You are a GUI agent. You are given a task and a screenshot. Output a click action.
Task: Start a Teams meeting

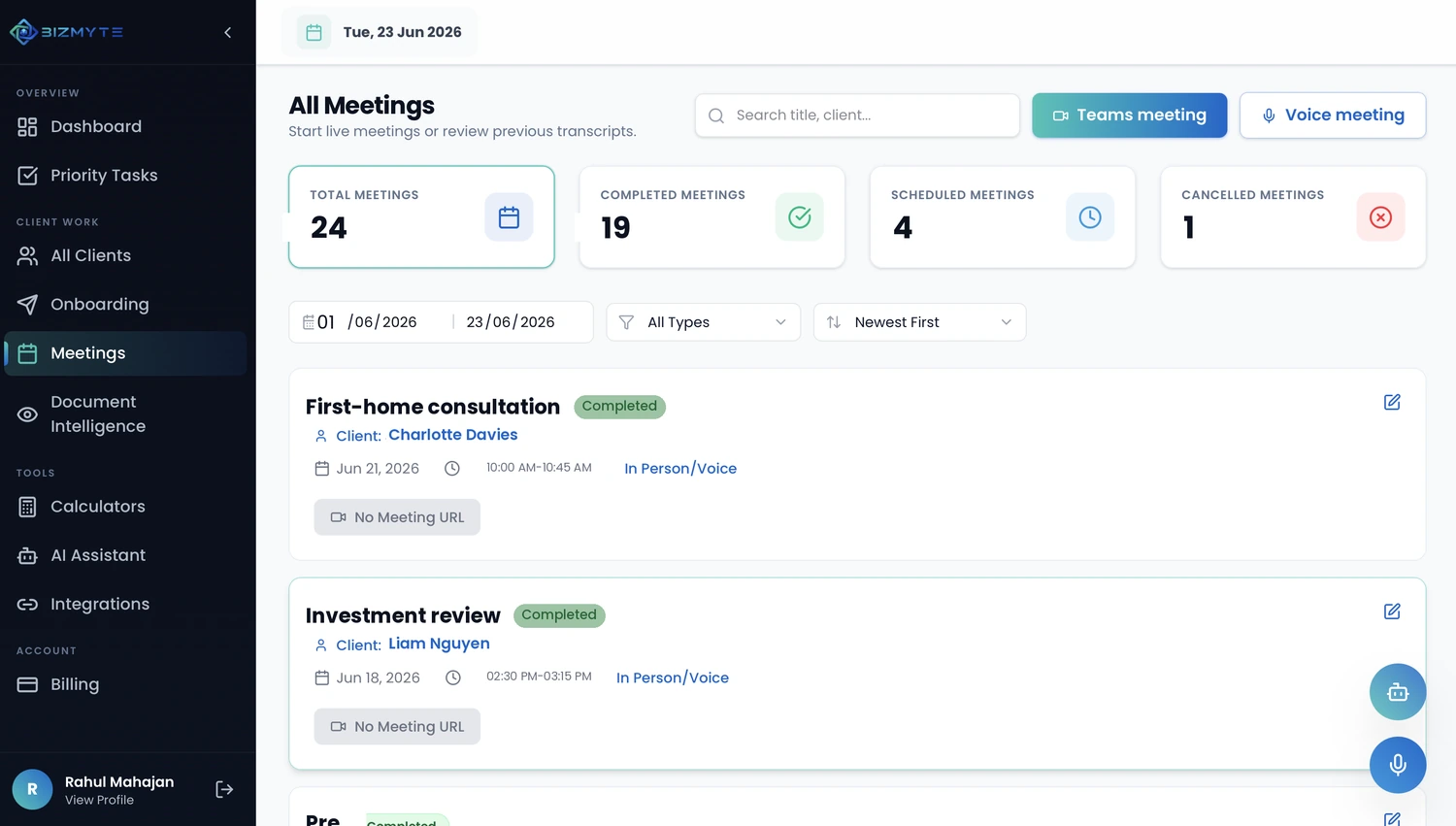coord(1129,116)
